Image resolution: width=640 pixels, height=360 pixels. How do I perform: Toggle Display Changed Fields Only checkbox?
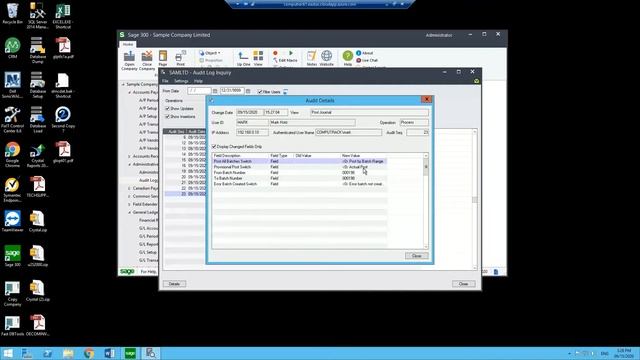tap(214, 147)
